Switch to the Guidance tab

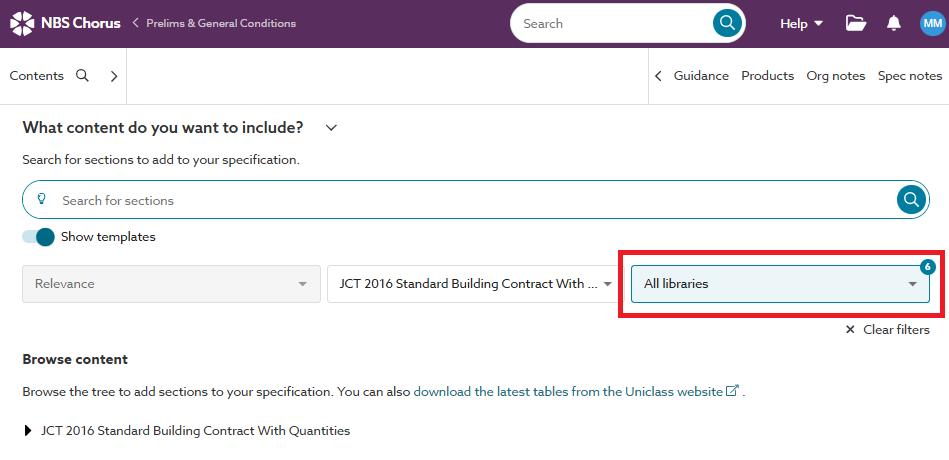point(700,76)
